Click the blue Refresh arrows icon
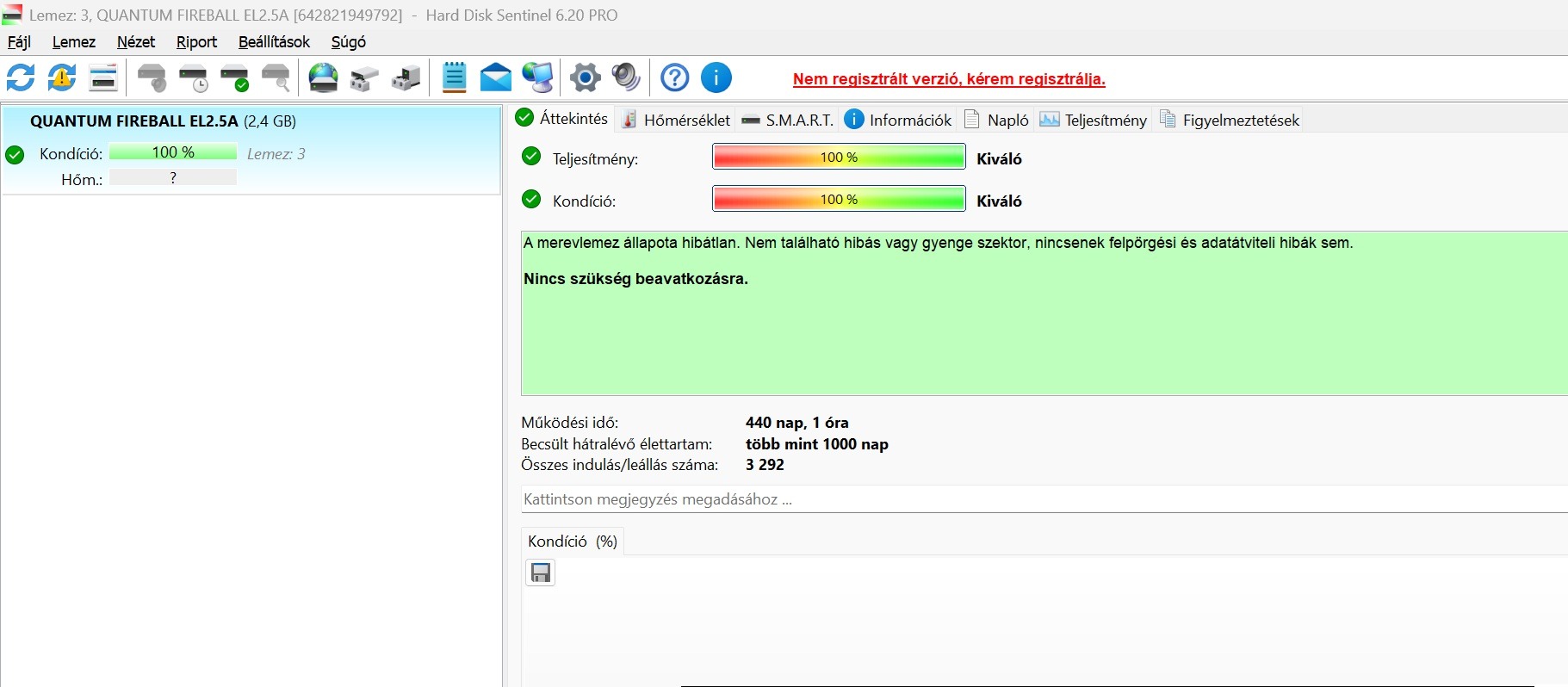1568x687 pixels. [x=21, y=77]
